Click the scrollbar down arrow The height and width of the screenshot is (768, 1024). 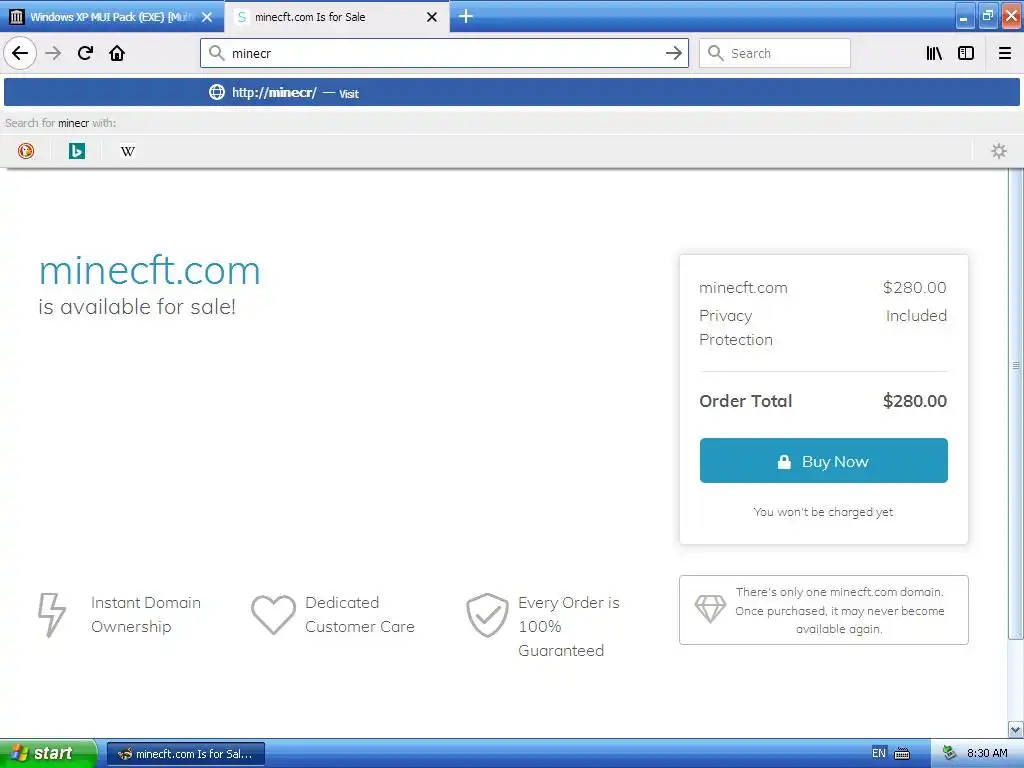click(x=1016, y=729)
